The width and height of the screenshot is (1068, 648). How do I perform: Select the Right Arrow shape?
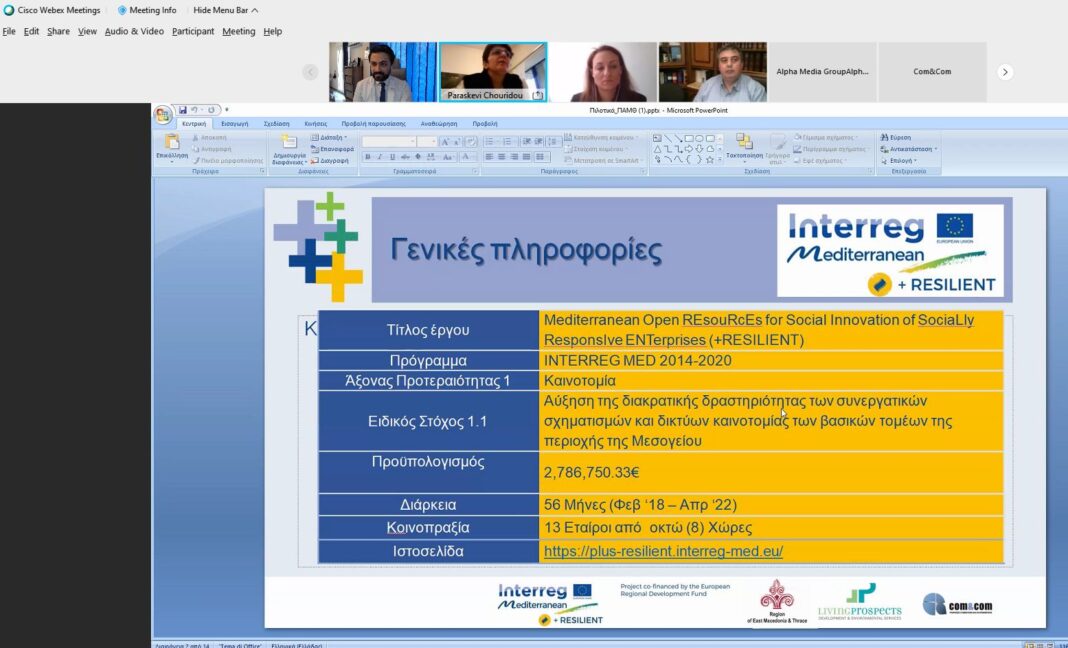point(689,149)
